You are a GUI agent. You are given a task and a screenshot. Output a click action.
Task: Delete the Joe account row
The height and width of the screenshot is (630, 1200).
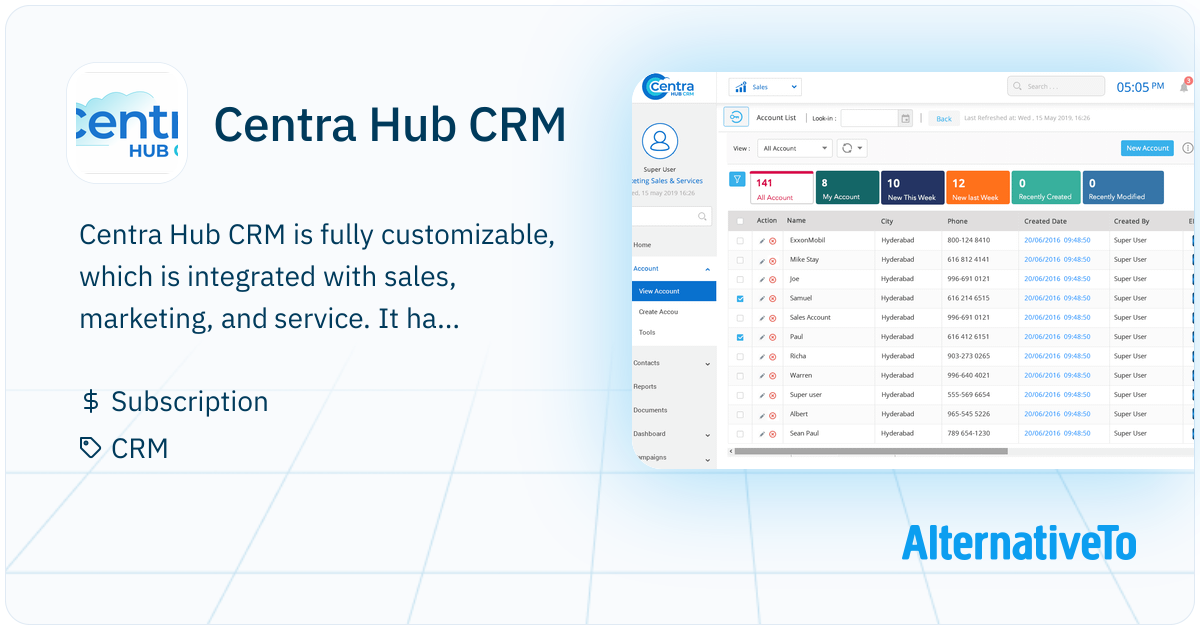pos(773,279)
